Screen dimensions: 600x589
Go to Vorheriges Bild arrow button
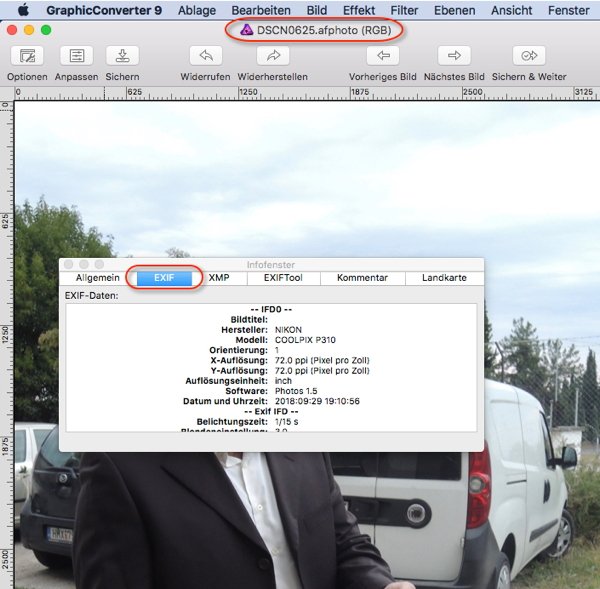[383, 56]
